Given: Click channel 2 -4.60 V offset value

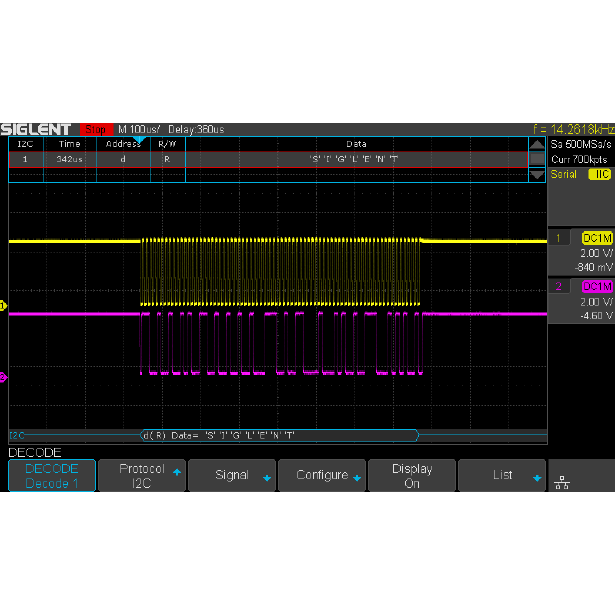Looking at the screenshot, I should tap(596, 316).
